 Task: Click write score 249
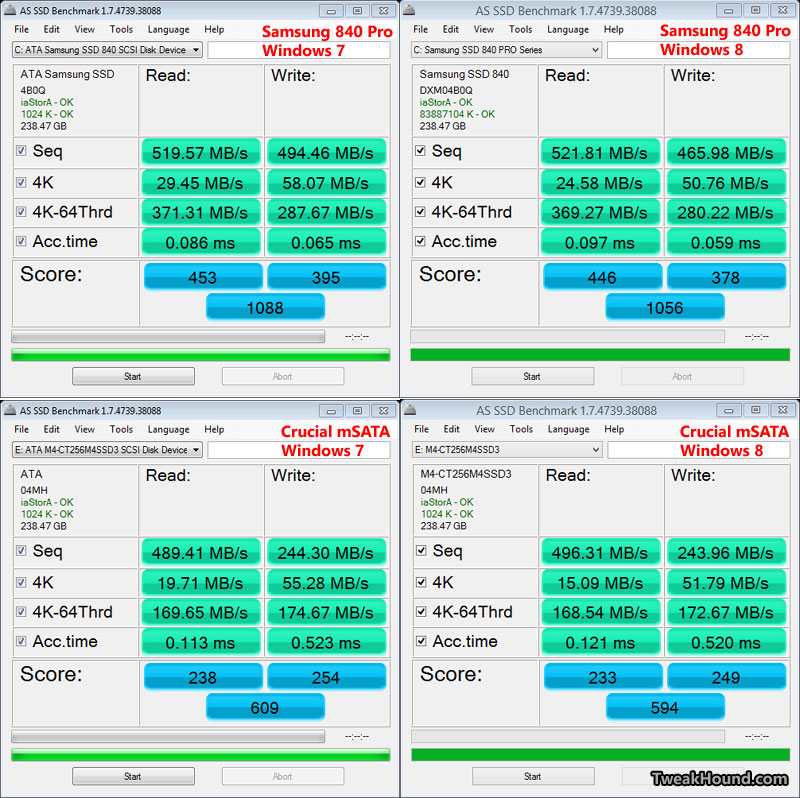[x=727, y=677]
